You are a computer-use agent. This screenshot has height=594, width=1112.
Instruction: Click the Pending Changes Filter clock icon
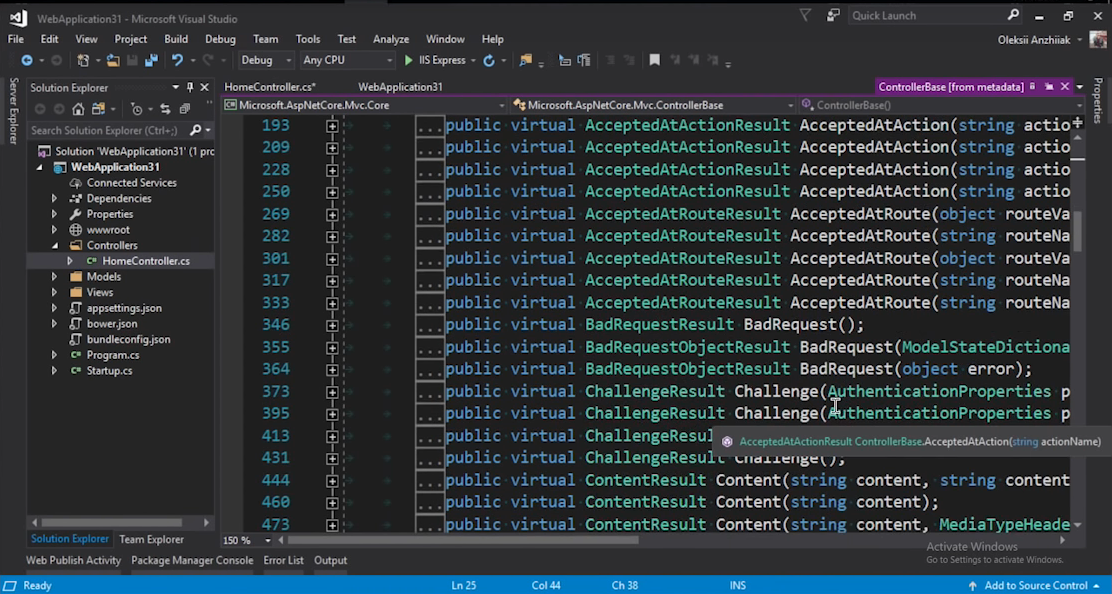tap(137, 109)
